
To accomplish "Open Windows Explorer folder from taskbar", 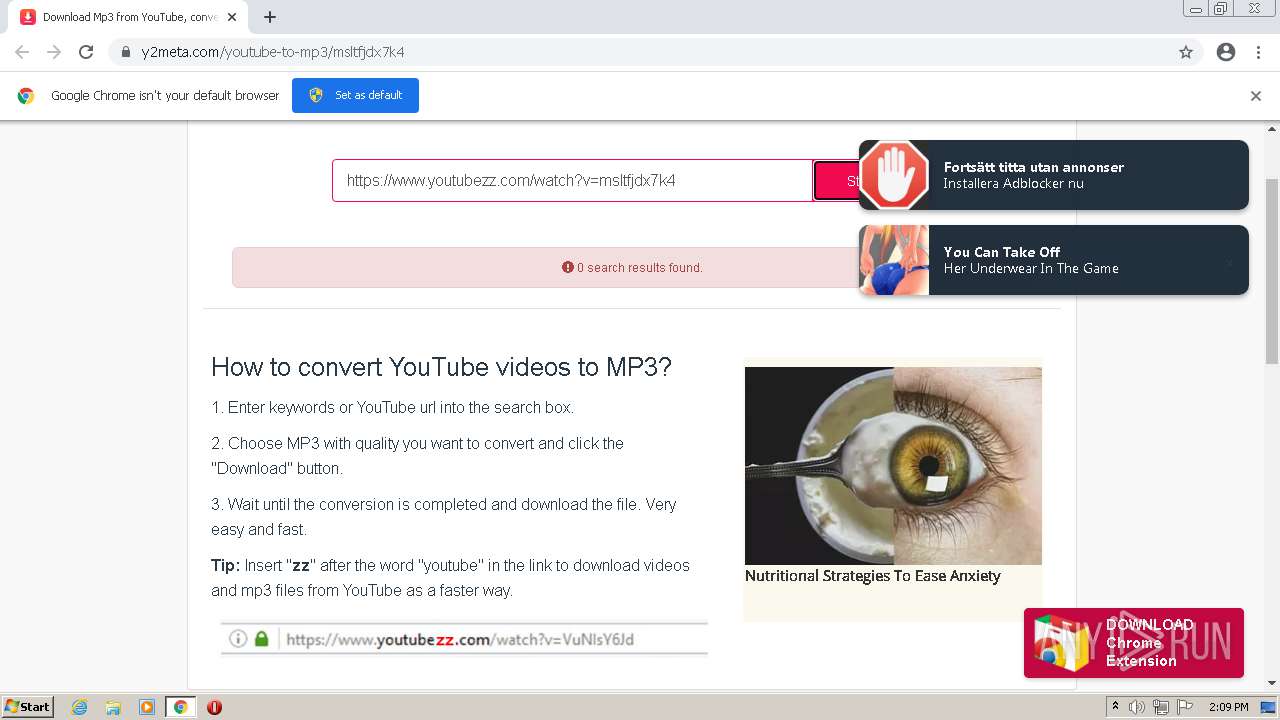I will pos(113,707).
